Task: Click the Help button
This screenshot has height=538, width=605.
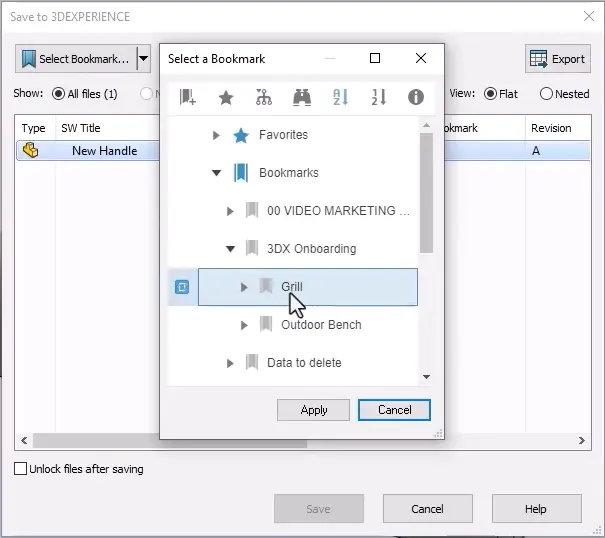Action: tap(537, 509)
